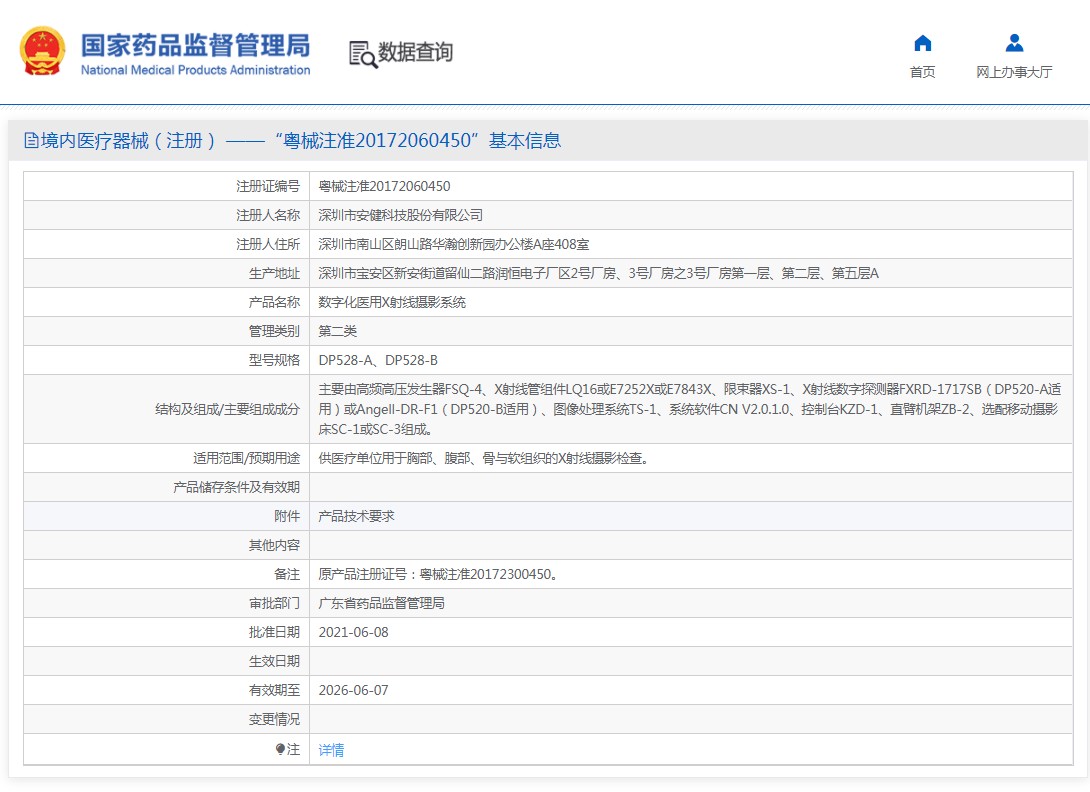
Task: Click the 产品名称 label
Action: [x=274, y=302]
